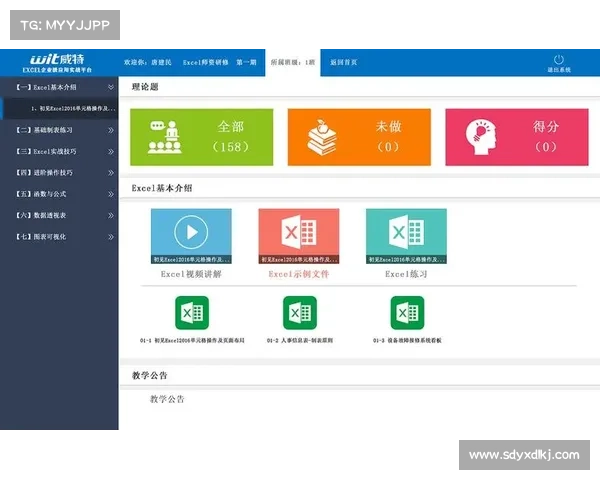
Task: Play the Excel视频讲解 video thumbnail
Action: click(191, 236)
